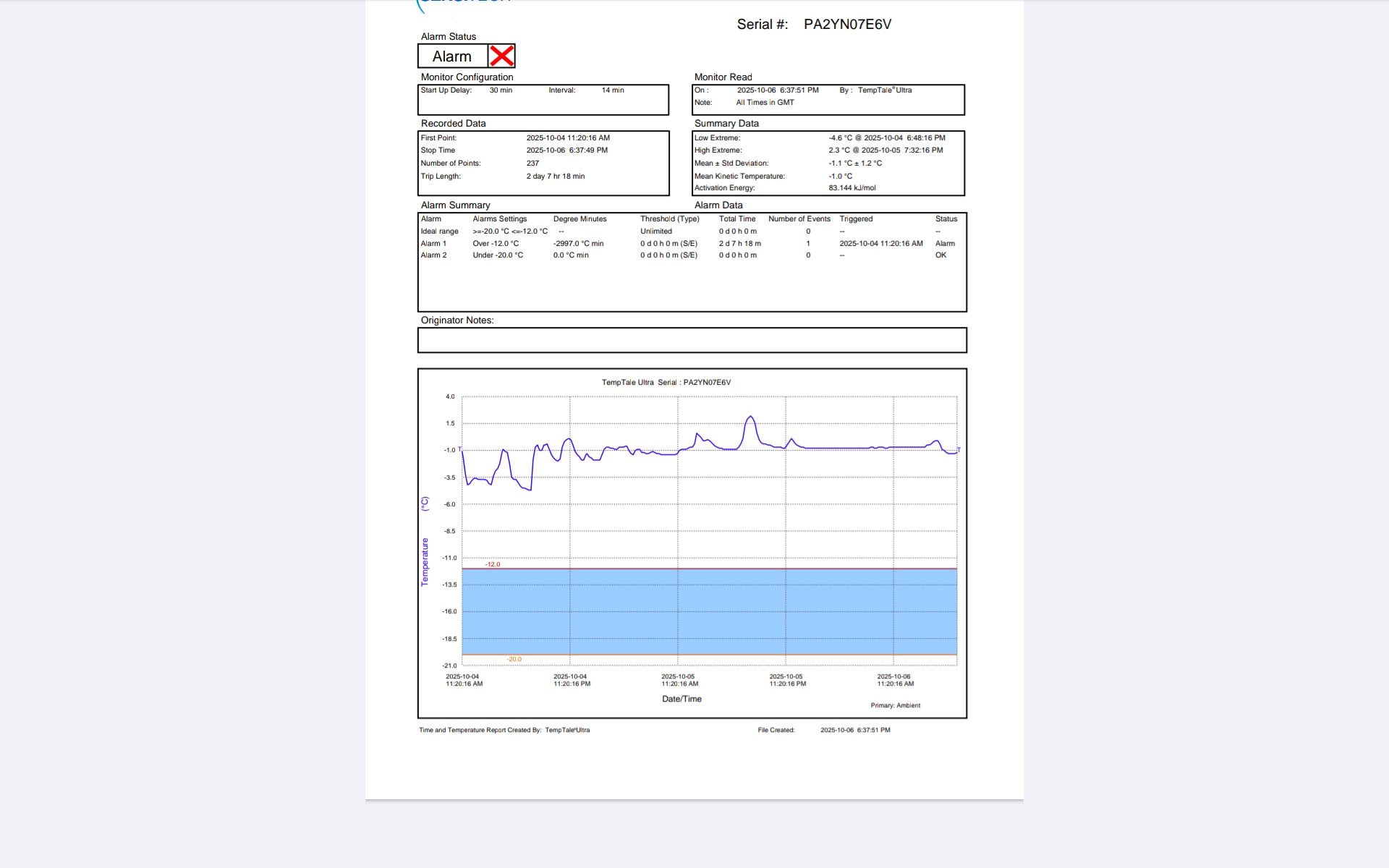Viewport: 1389px width, 868px height.
Task: Click inside the Originator Notes field
Action: tap(692, 340)
